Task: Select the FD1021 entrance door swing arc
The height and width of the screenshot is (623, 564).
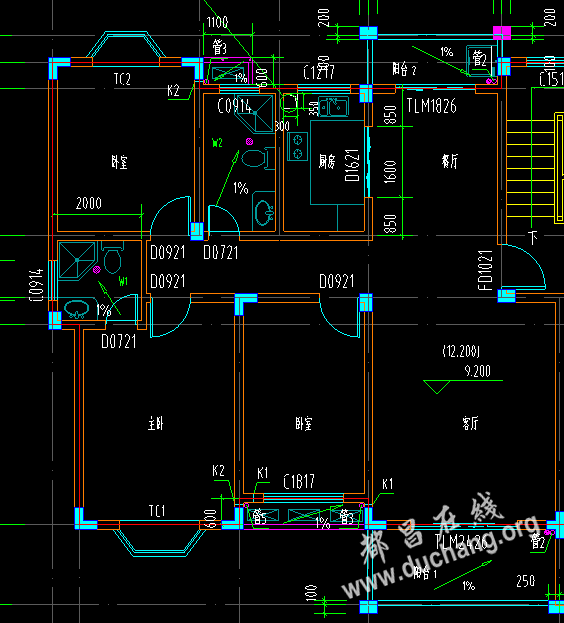Action: click(525, 266)
